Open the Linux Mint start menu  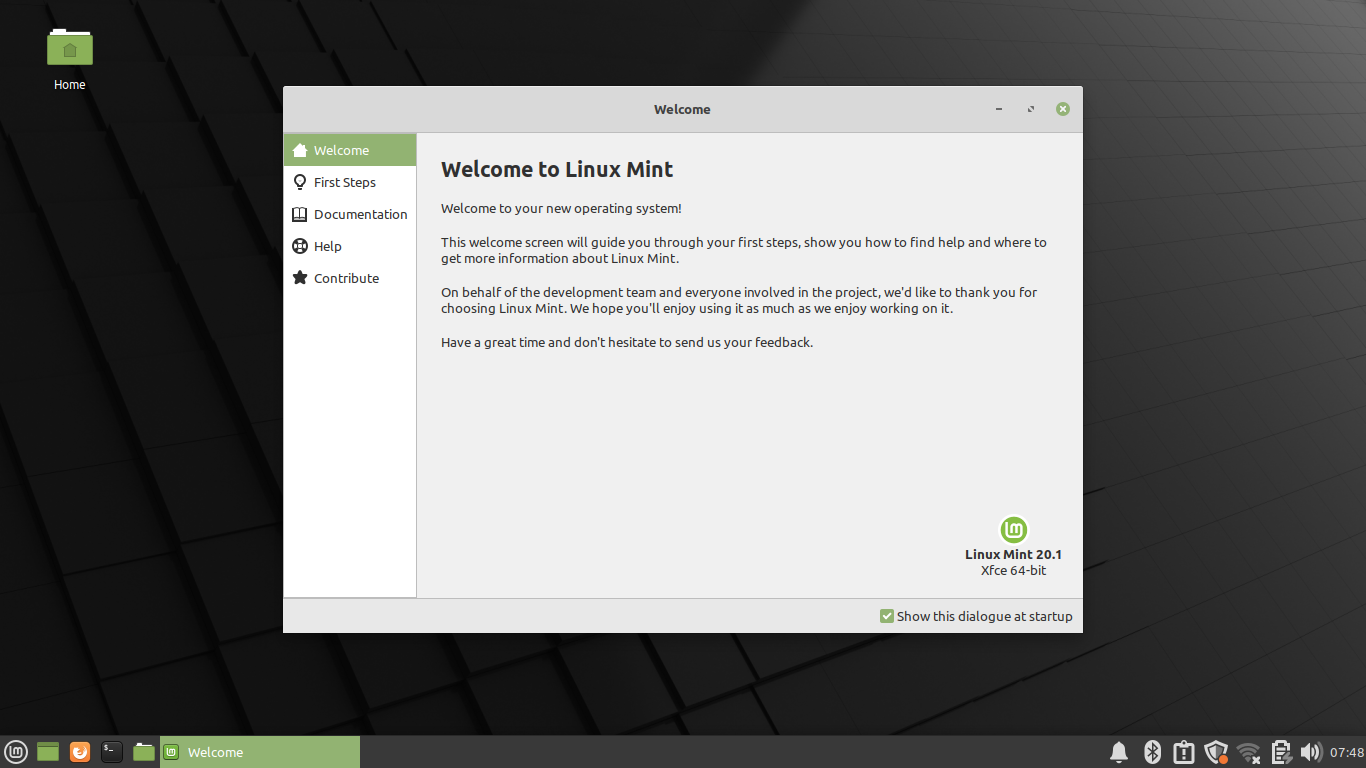pos(16,752)
